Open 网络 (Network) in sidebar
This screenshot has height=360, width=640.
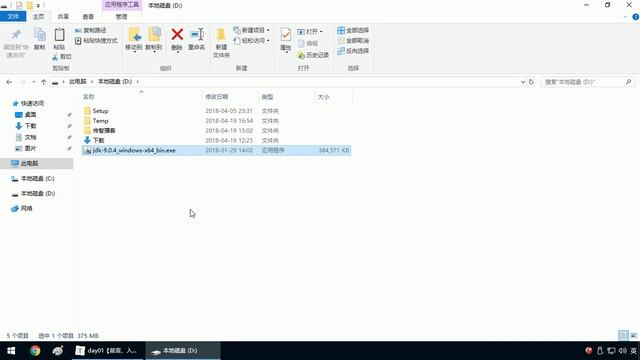[26, 208]
